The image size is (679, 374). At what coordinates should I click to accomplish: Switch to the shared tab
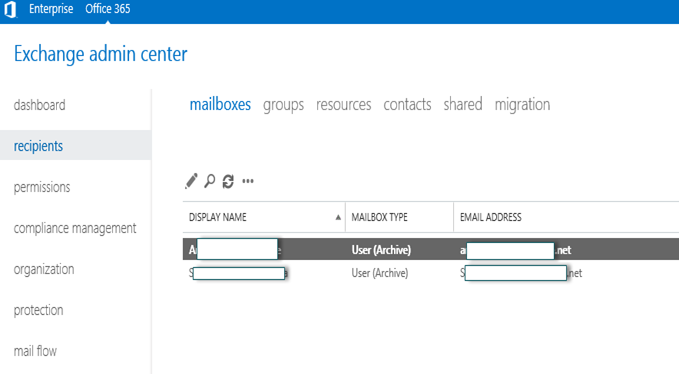(x=463, y=104)
